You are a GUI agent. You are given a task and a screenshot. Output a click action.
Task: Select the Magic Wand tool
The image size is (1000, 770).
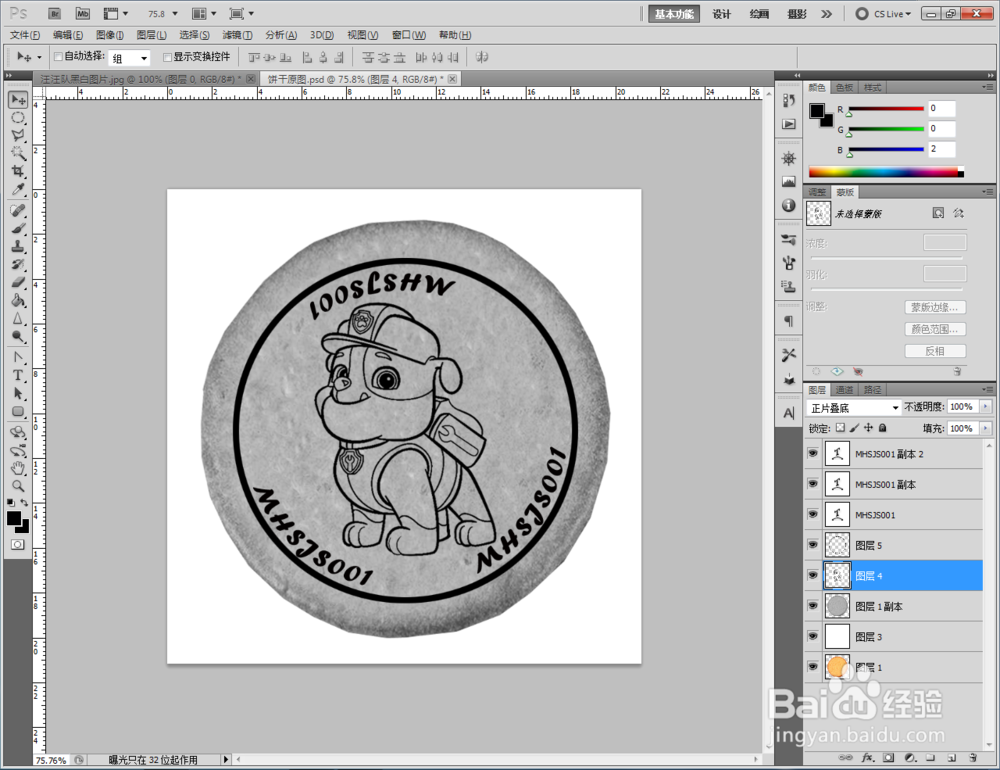click(x=18, y=153)
